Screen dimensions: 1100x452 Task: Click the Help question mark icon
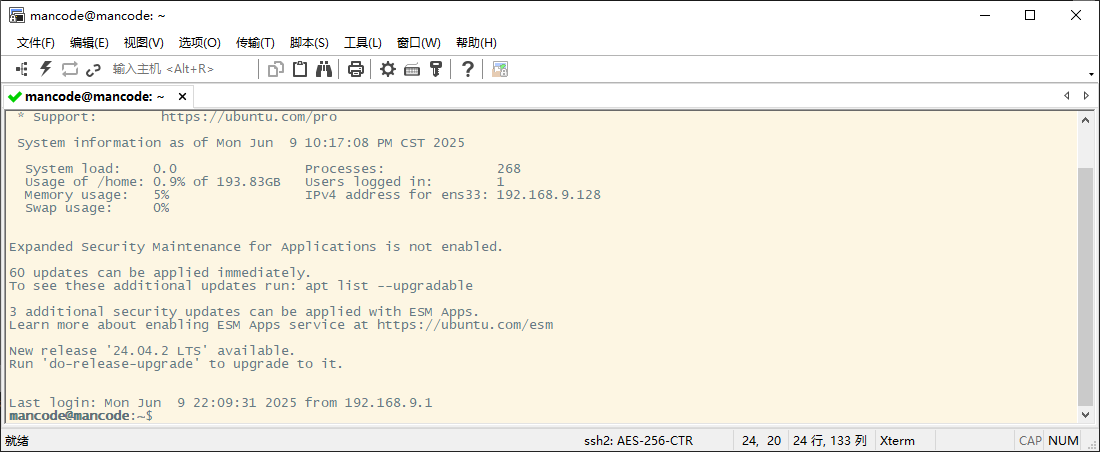467,69
